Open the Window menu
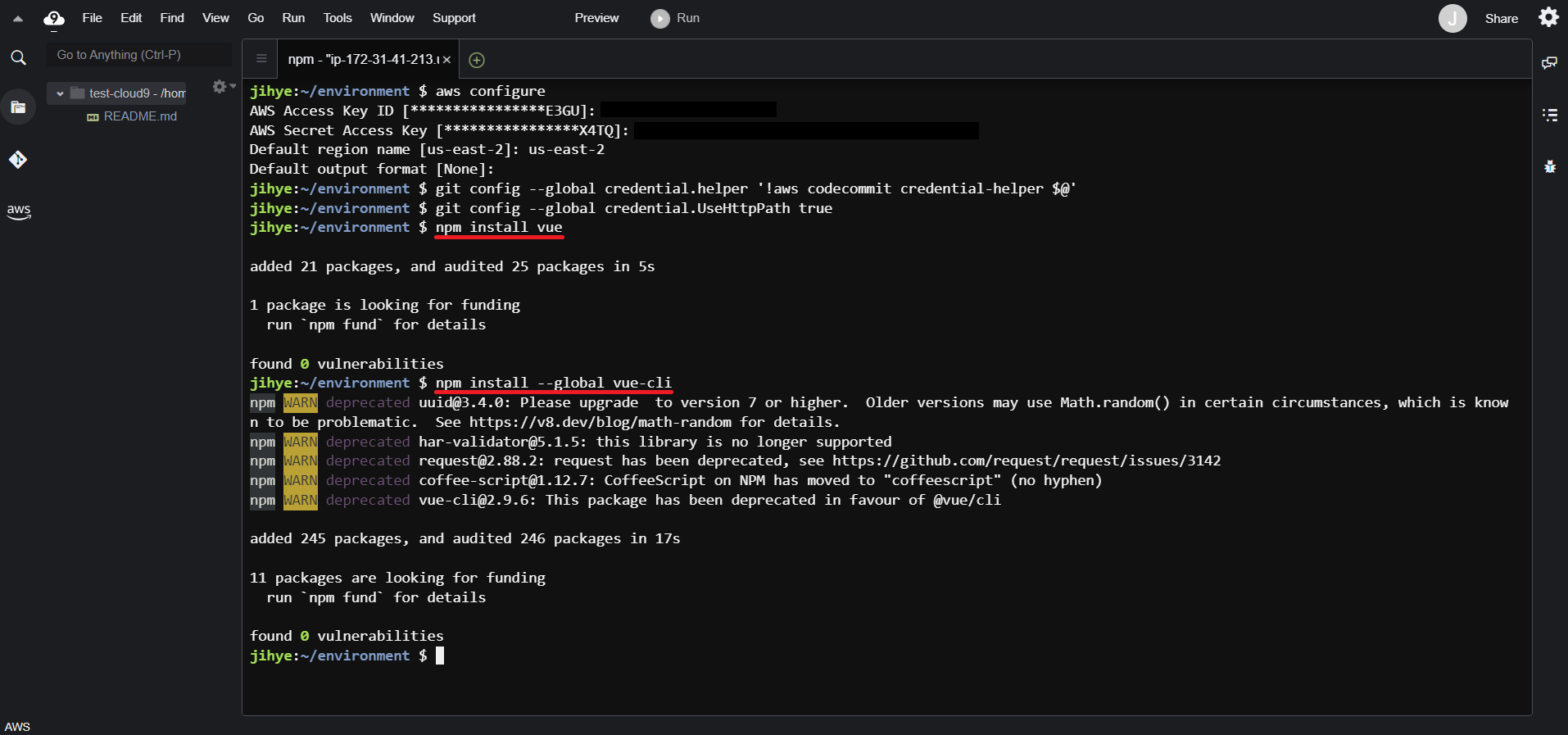Screen dimensions: 1568x735 point(392,18)
